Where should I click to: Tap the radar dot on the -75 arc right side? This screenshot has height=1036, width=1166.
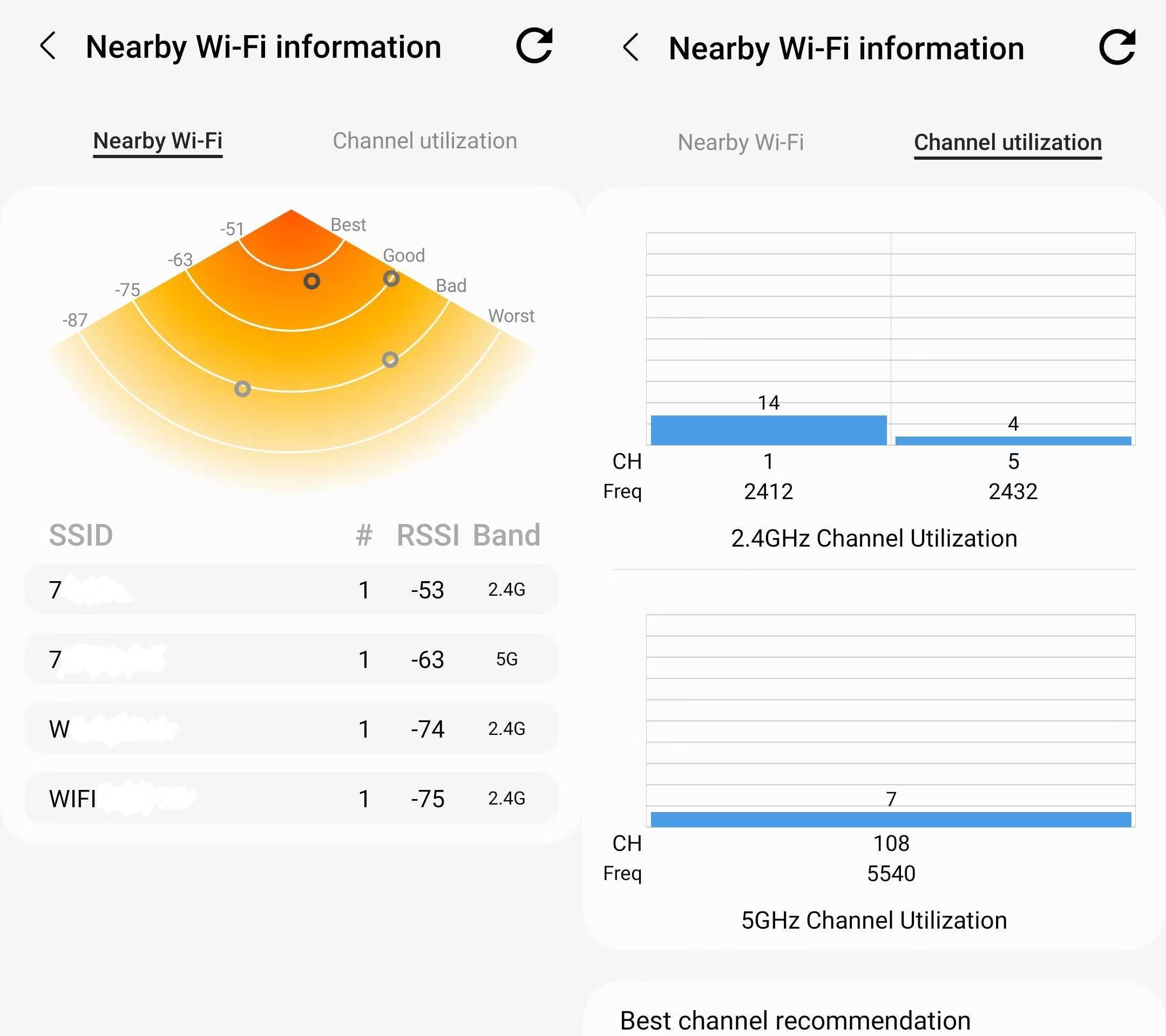390,360
